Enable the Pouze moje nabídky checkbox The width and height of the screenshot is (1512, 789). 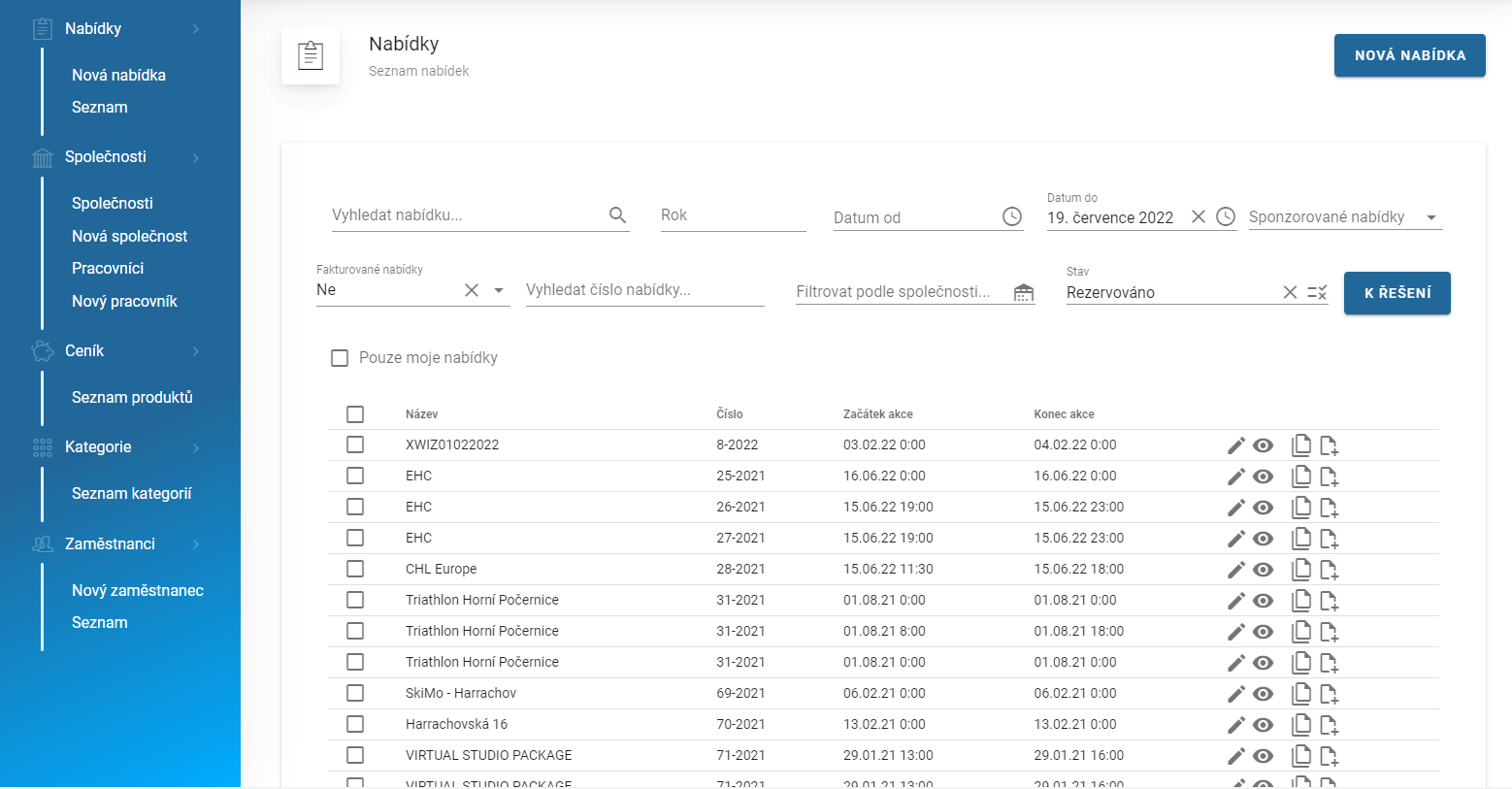pyautogui.click(x=340, y=358)
